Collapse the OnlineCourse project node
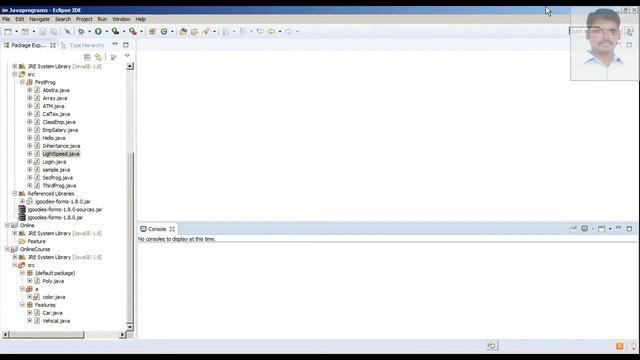This screenshot has height=360, width=640. [x=7, y=249]
